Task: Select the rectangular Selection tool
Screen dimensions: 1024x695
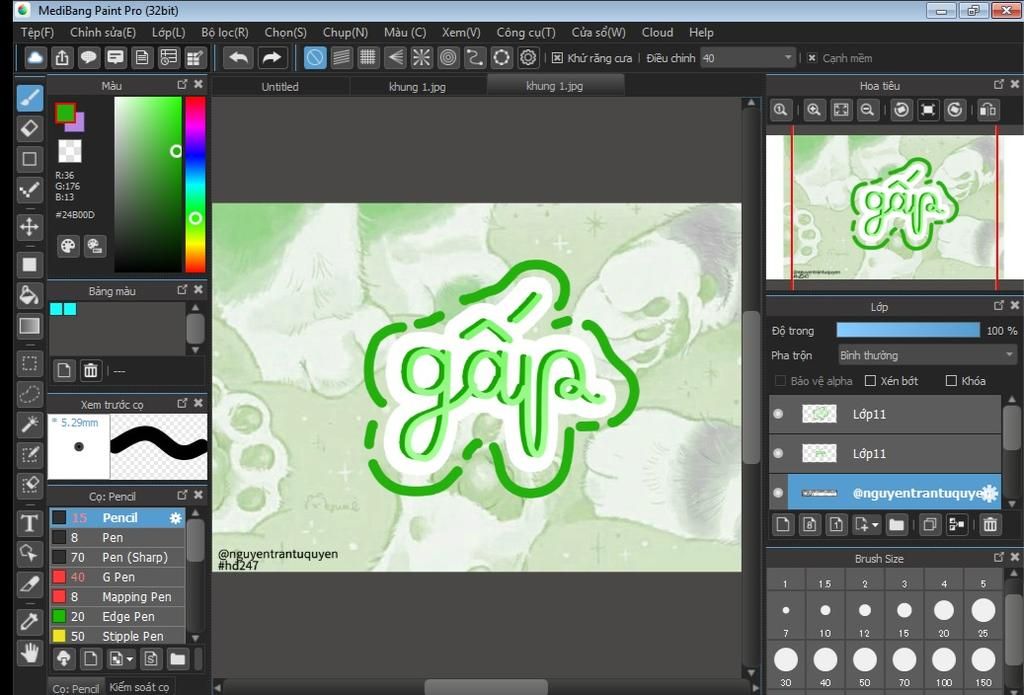Action: tap(29, 363)
